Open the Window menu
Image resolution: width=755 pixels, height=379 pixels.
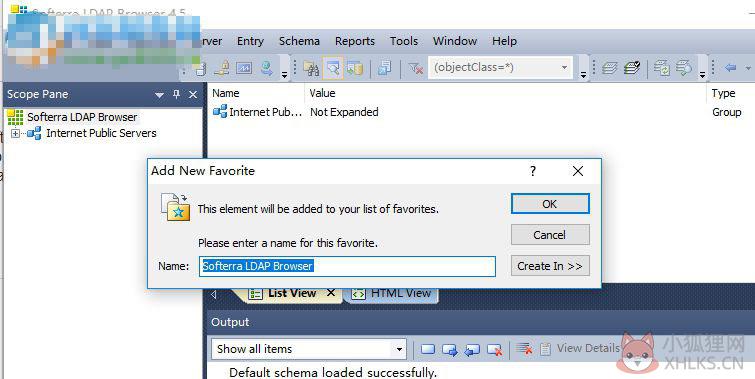coord(455,41)
